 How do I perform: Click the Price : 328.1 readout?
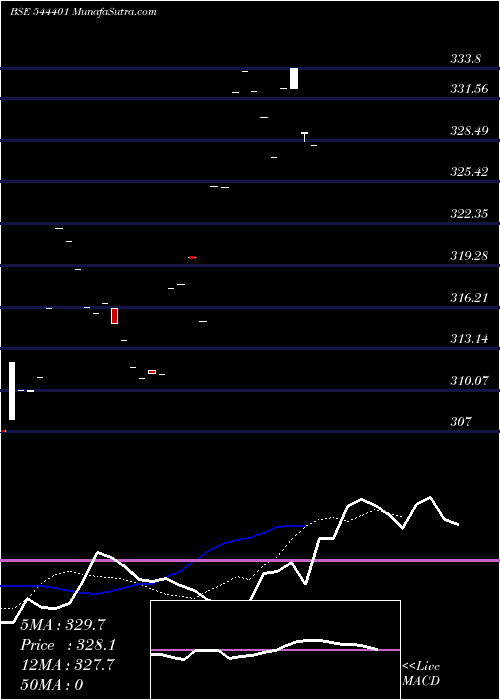point(68,645)
